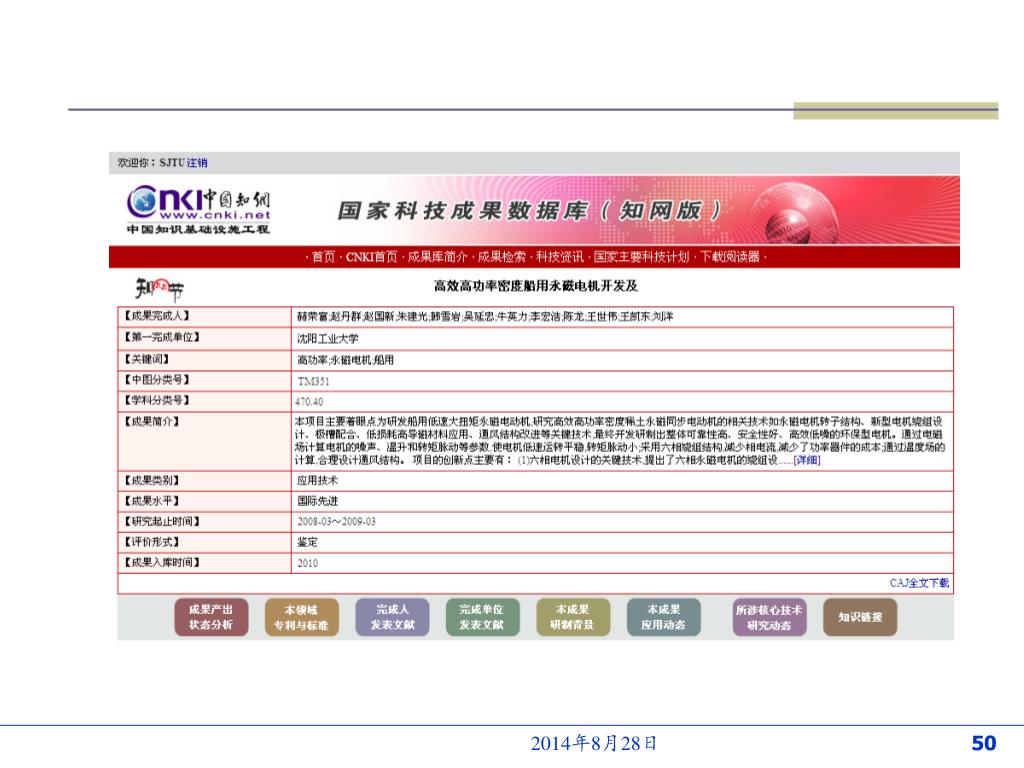The image size is (1024, 768).
Task: Select the year value 2010
Action: pyautogui.click(x=308, y=564)
